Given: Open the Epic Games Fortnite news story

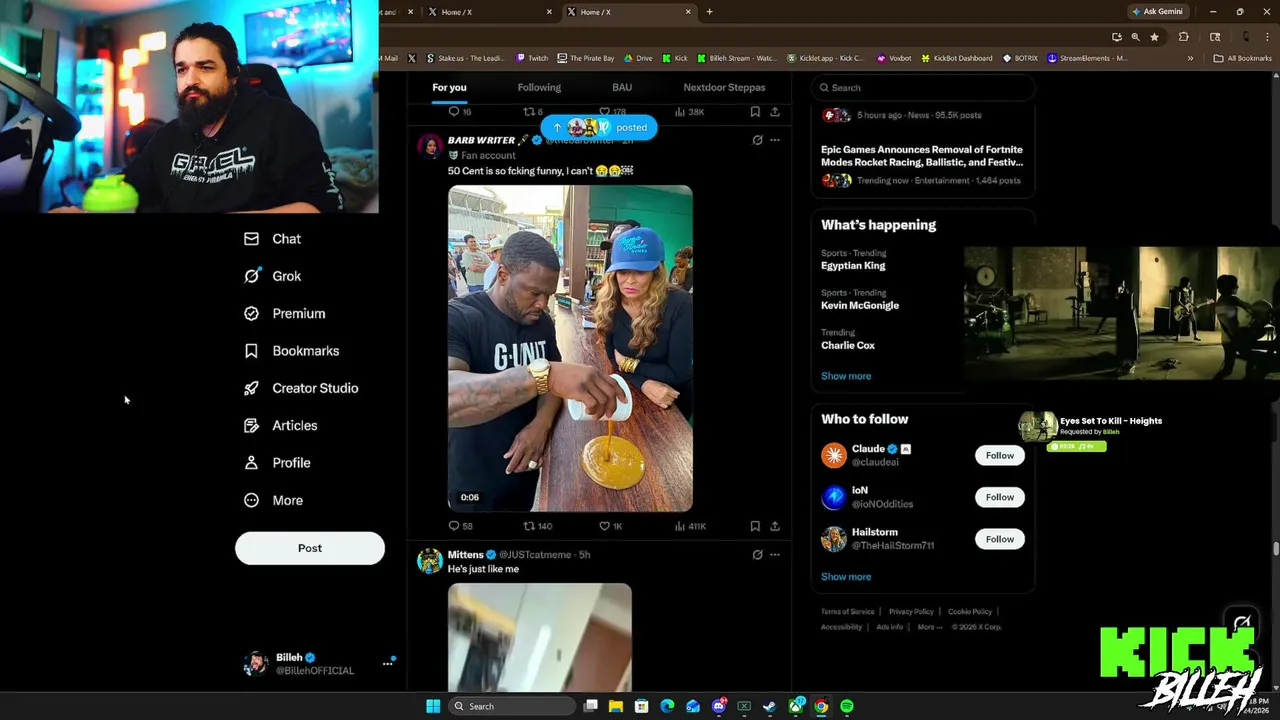Looking at the screenshot, I should [x=922, y=156].
